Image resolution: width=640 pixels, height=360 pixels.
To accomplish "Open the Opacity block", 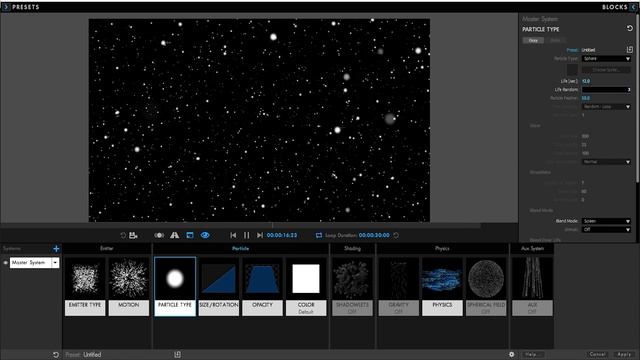I will 262,287.
